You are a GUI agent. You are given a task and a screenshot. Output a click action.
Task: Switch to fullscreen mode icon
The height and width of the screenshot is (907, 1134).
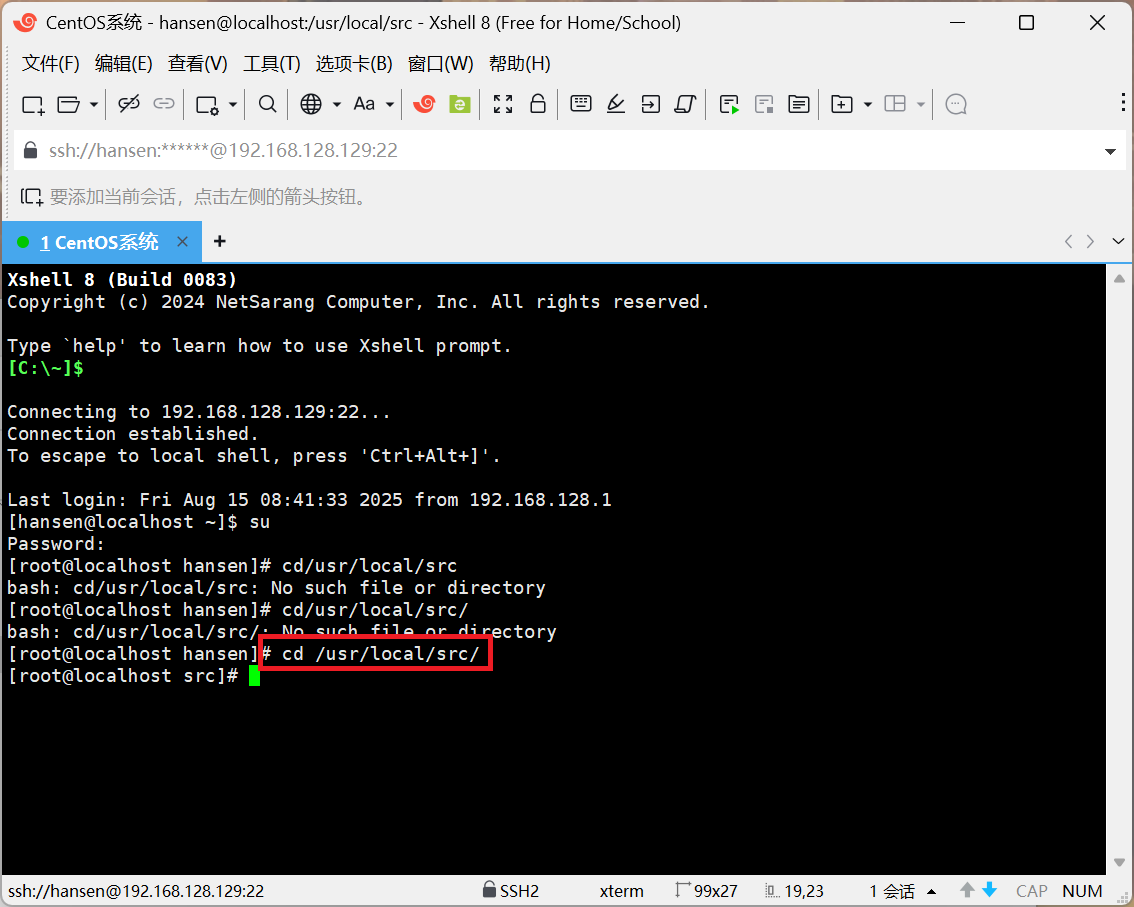pos(503,104)
